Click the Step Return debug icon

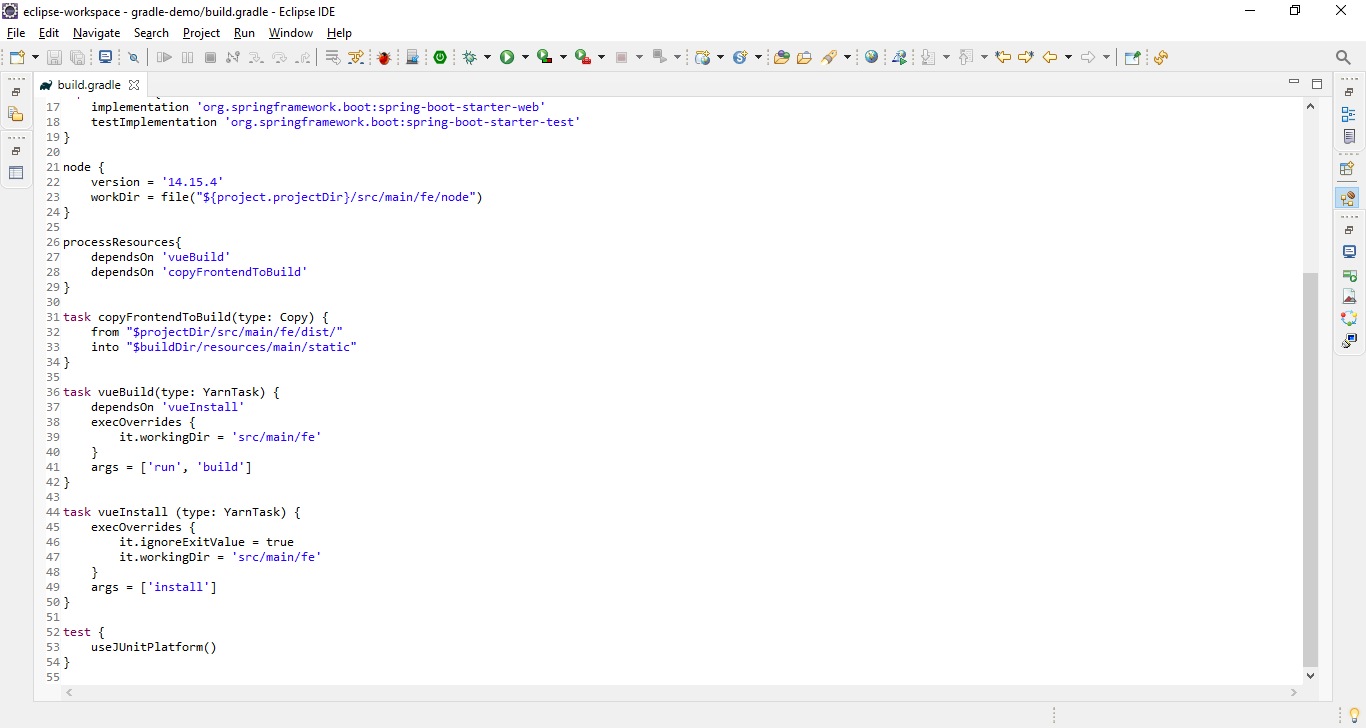tap(303, 57)
